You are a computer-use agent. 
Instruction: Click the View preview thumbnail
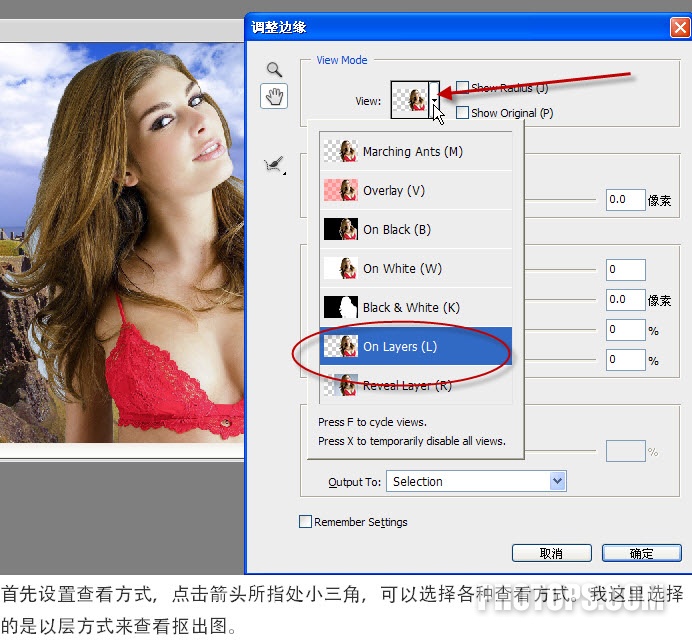(x=410, y=100)
